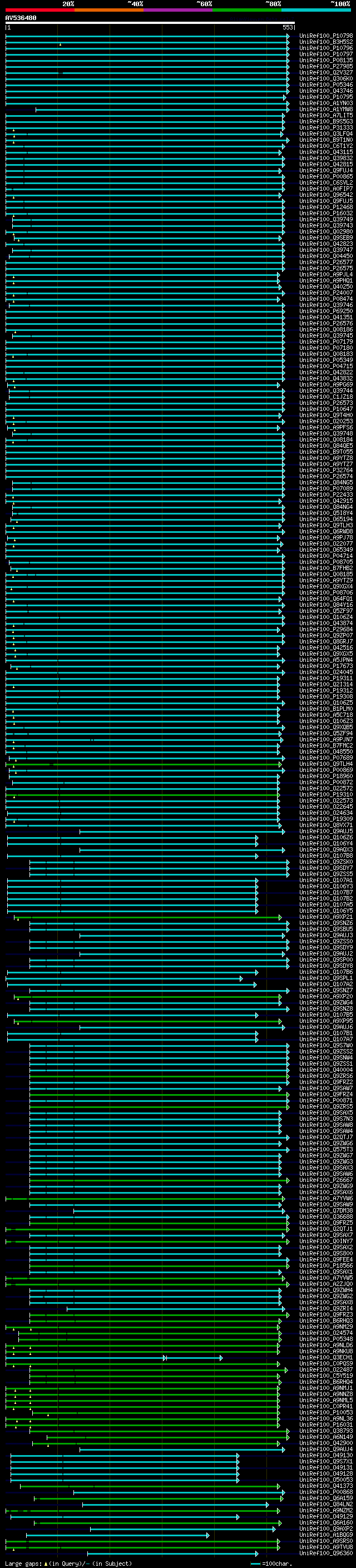Screen dimensions: 356x1568
Task: Click hit label UniRef100_C6T1Y2
Action: (x=326, y=146)
